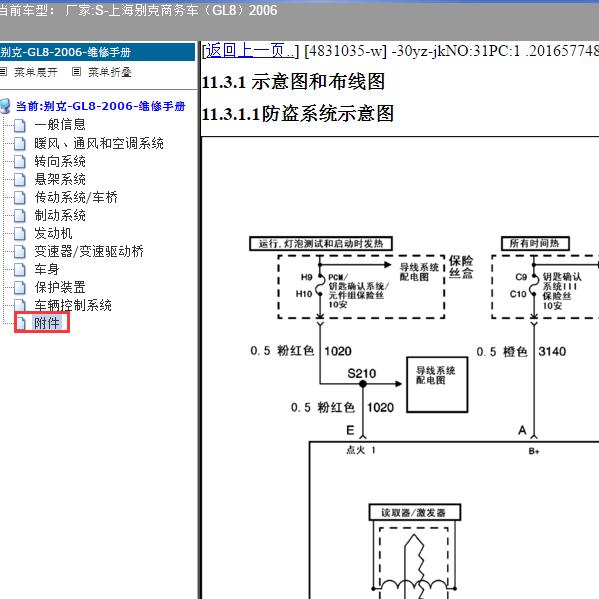Click the page icon beside 变速器/变速驱动桥
The width and height of the screenshot is (599, 599).
click(x=19, y=251)
